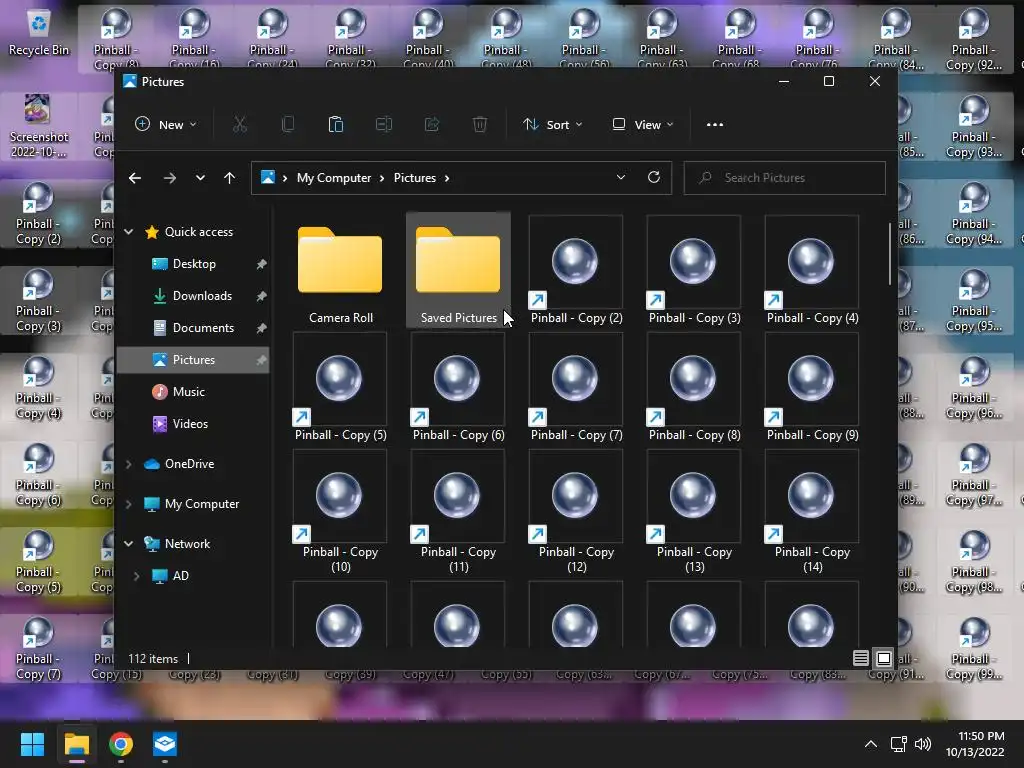Image resolution: width=1024 pixels, height=768 pixels.
Task: Refresh the Pictures folder view
Action: point(654,177)
